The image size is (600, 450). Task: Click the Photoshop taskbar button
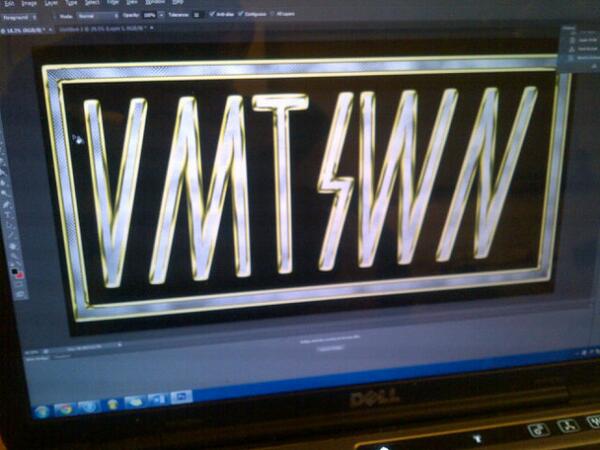click(x=181, y=396)
